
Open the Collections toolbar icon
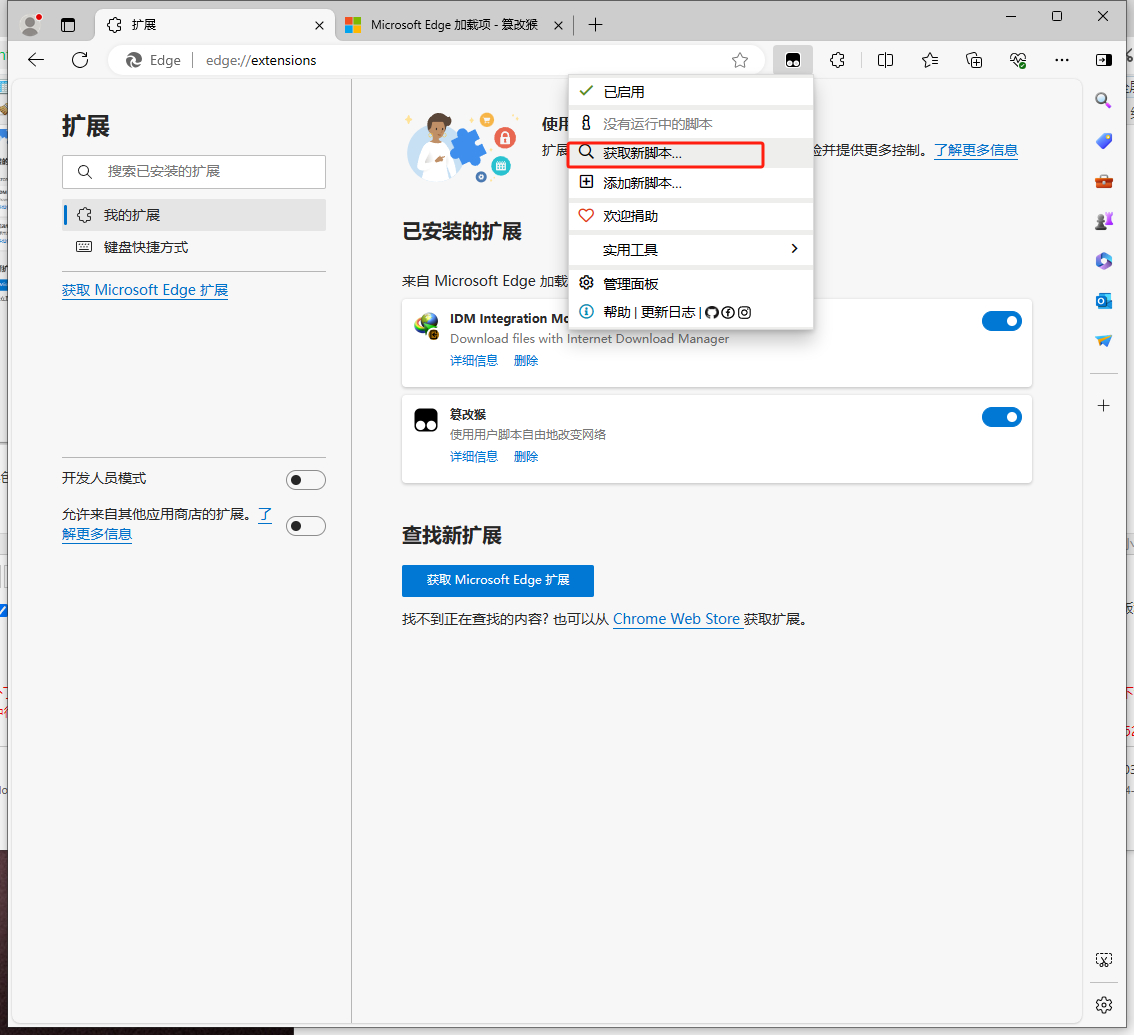pos(974,60)
